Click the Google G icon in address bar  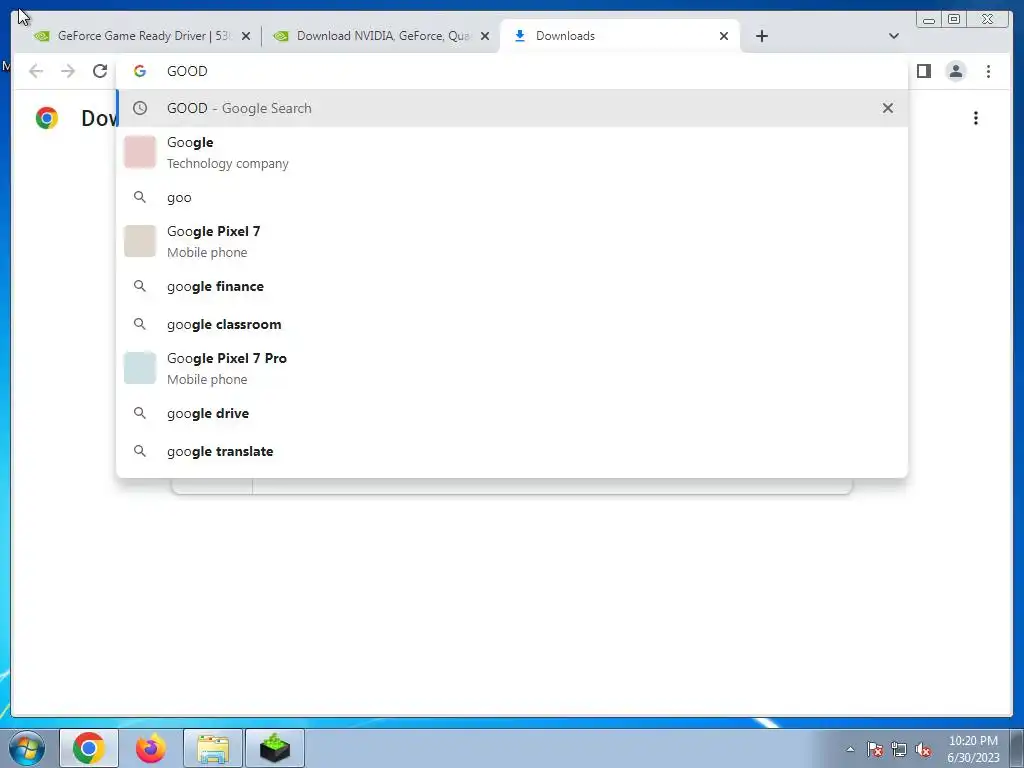click(x=140, y=71)
